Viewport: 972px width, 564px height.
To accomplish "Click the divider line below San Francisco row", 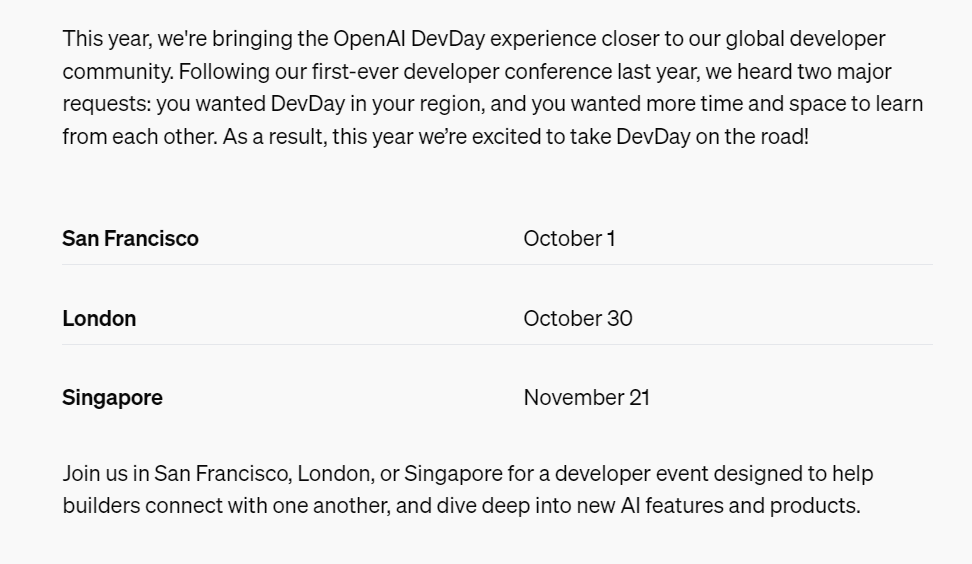I will tap(497, 265).
